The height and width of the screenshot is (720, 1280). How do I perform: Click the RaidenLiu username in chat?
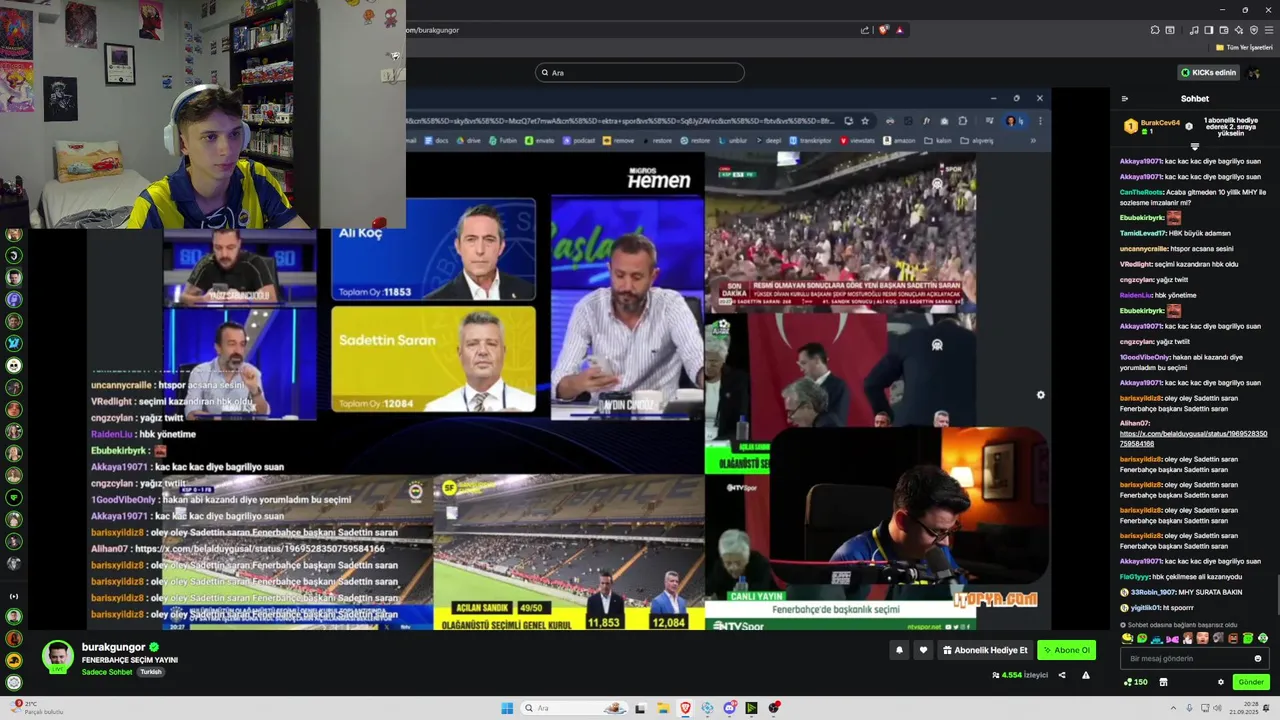tap(1136, 295)
